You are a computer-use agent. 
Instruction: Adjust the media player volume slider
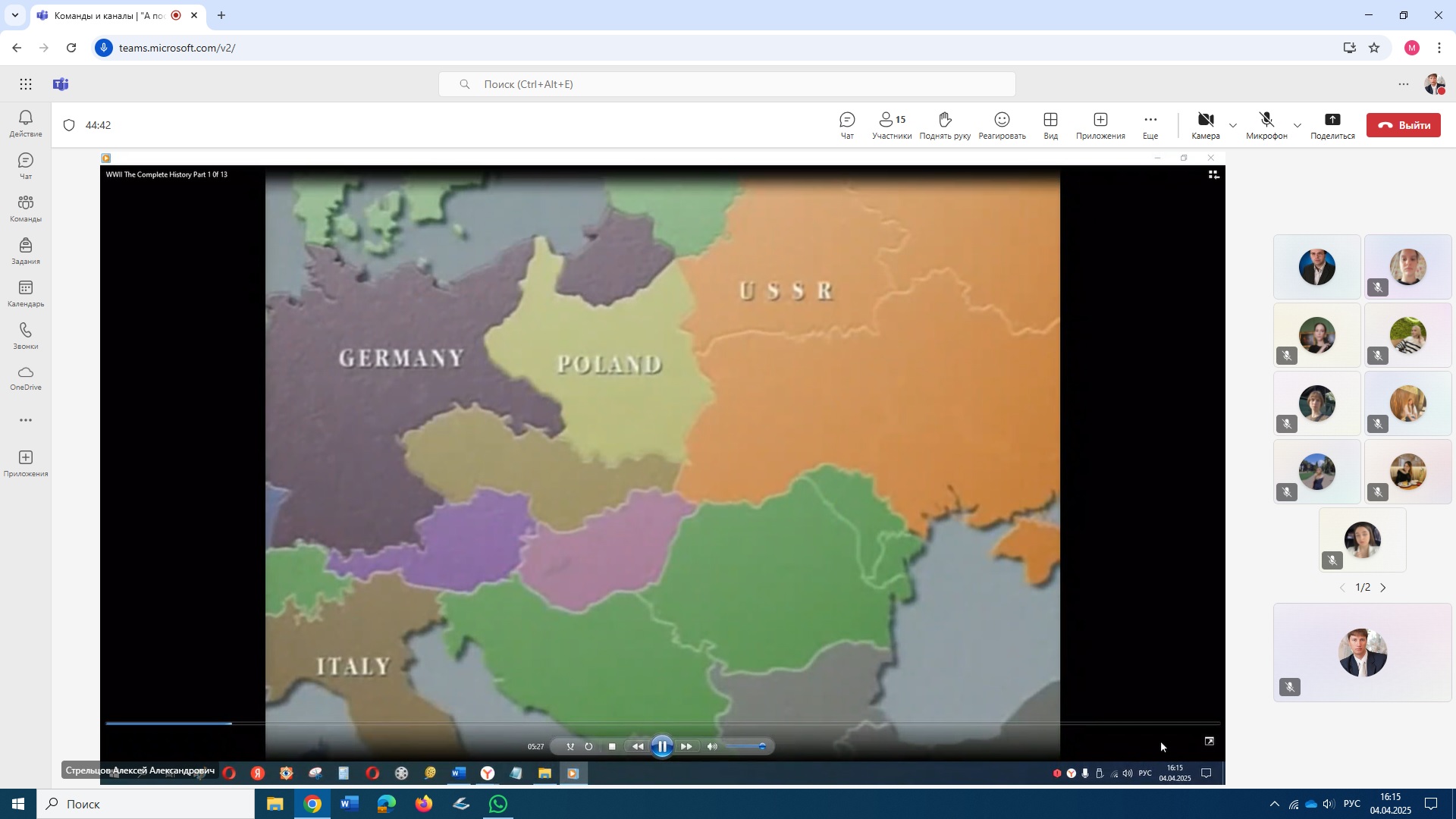point(746,746)
